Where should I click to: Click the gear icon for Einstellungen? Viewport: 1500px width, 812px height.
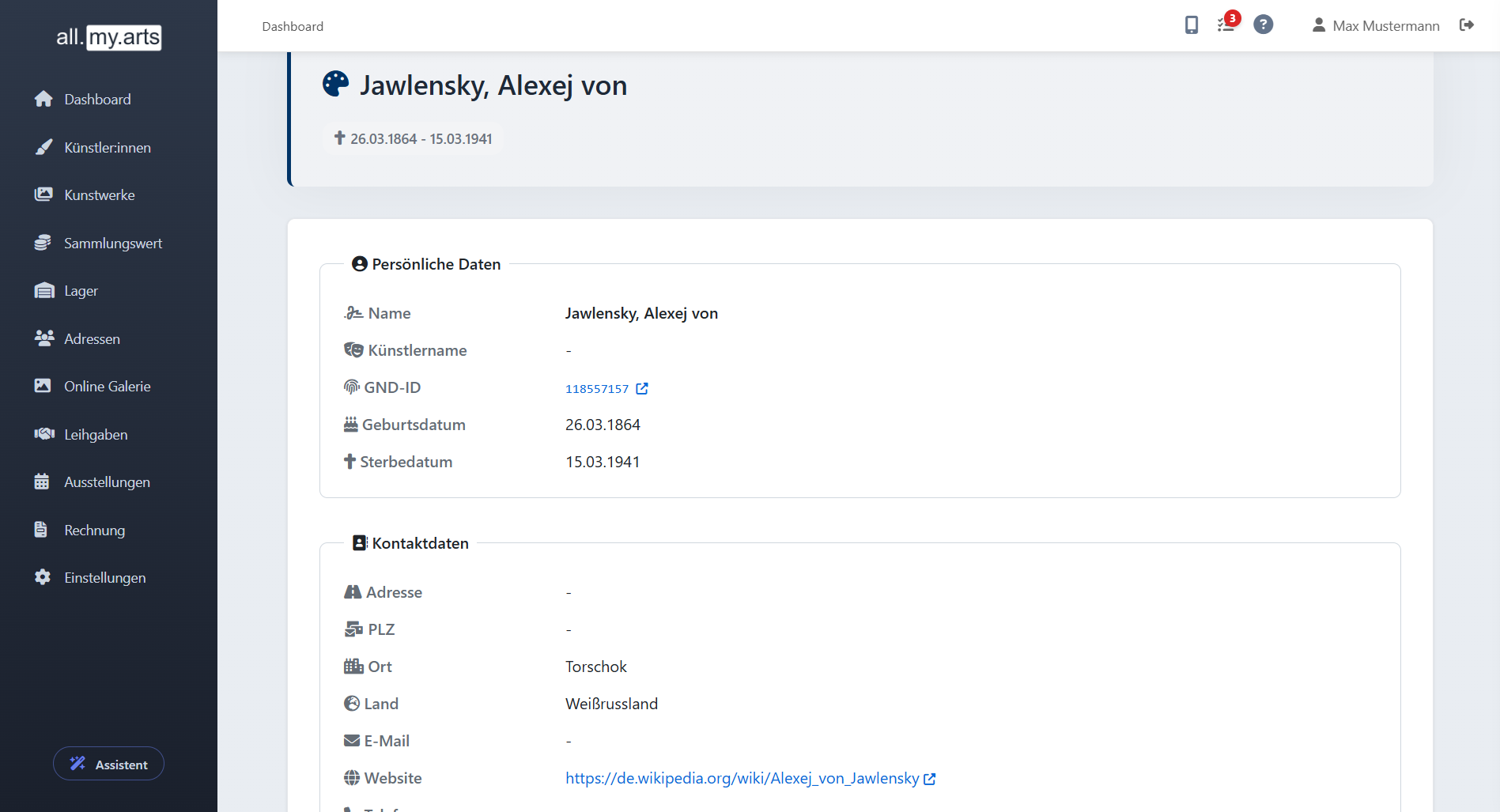click(43, 577)
